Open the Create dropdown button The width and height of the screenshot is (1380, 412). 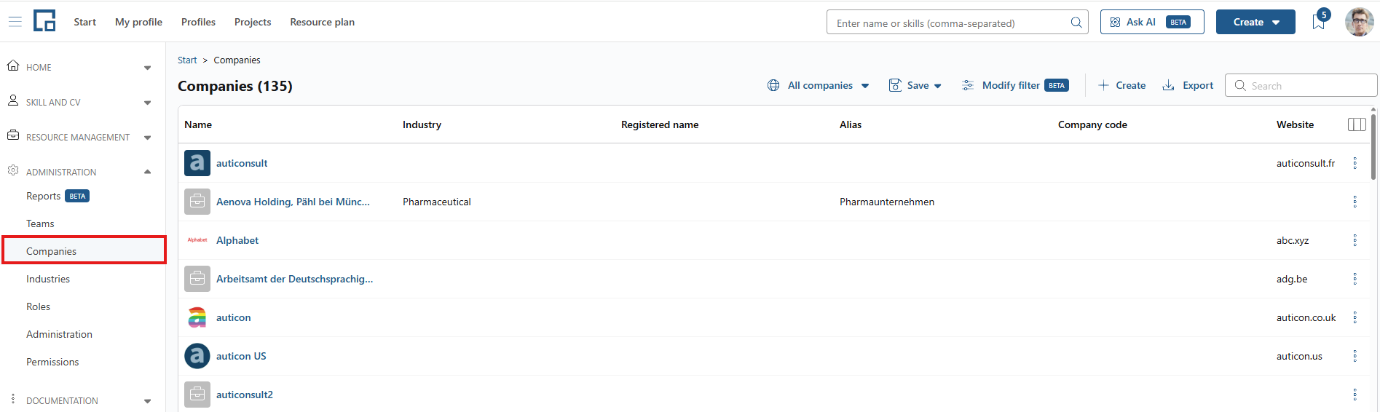tap(1255, 22)
